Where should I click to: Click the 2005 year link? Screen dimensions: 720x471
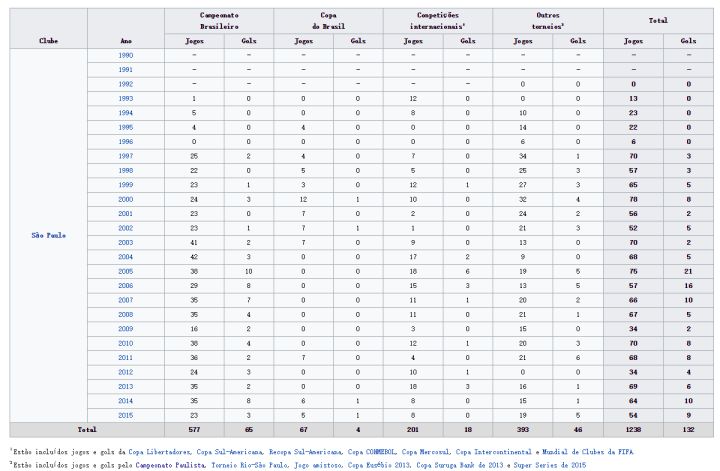tap(125, 270)
